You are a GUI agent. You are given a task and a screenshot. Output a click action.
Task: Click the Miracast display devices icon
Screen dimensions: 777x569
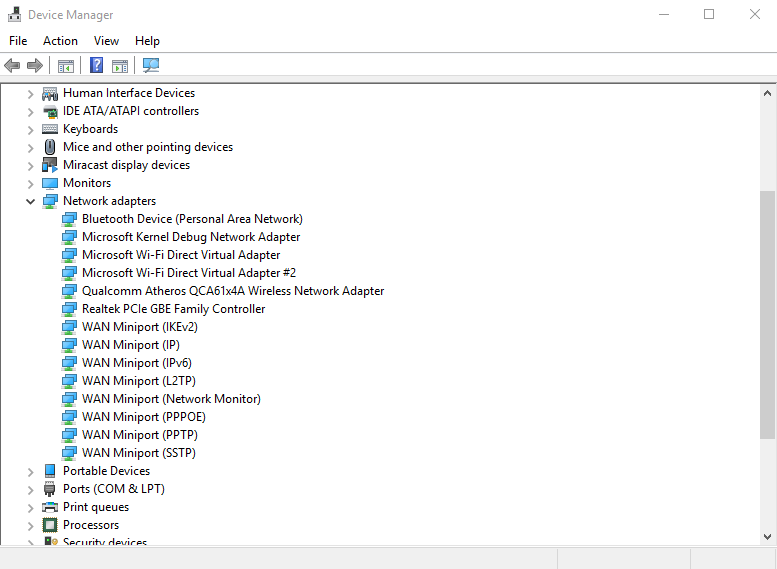(50, 165)
